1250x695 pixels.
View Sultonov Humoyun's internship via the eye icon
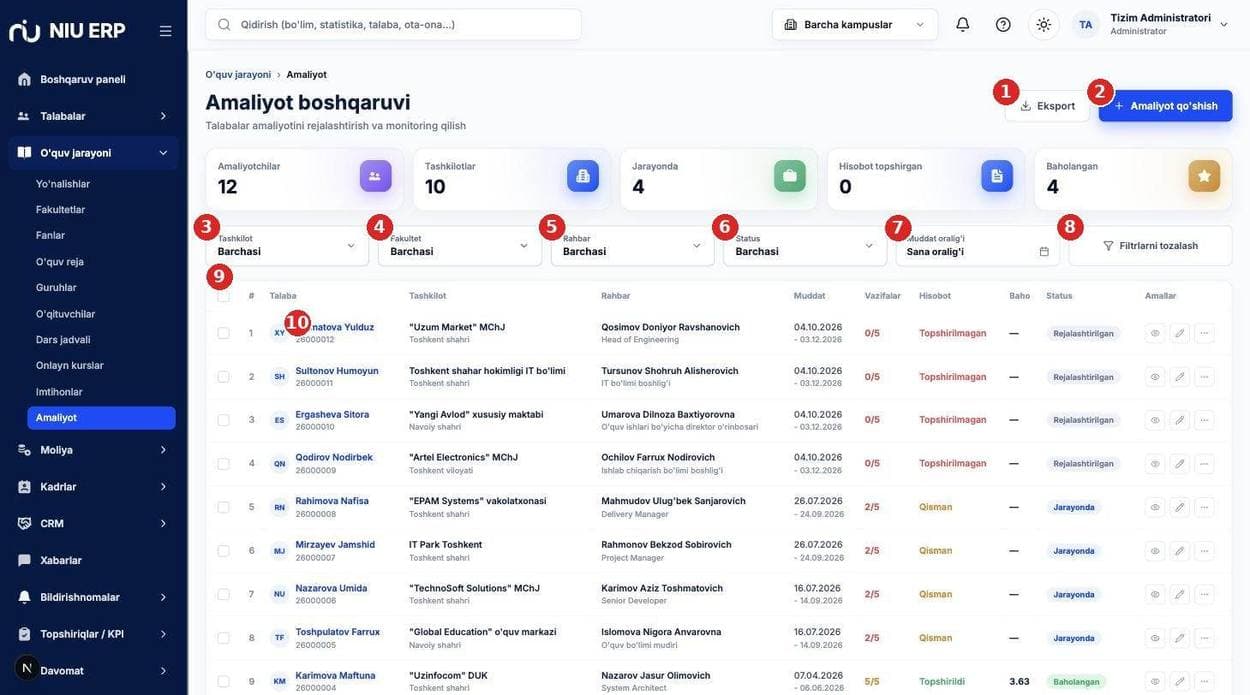click(x=1155, y=377)
